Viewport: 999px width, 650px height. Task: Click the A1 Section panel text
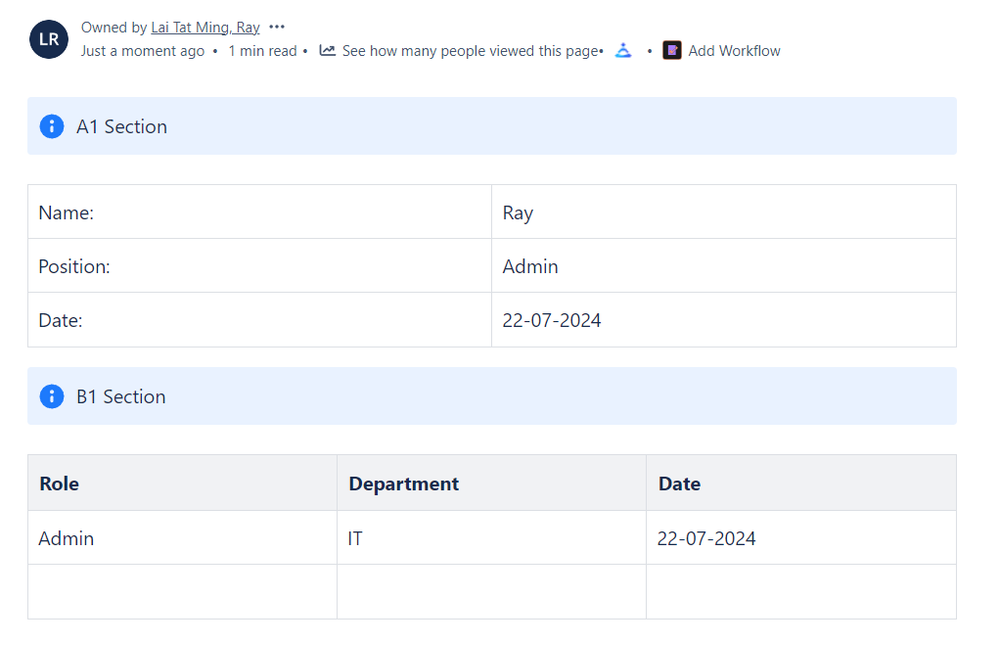coord(122,127)
